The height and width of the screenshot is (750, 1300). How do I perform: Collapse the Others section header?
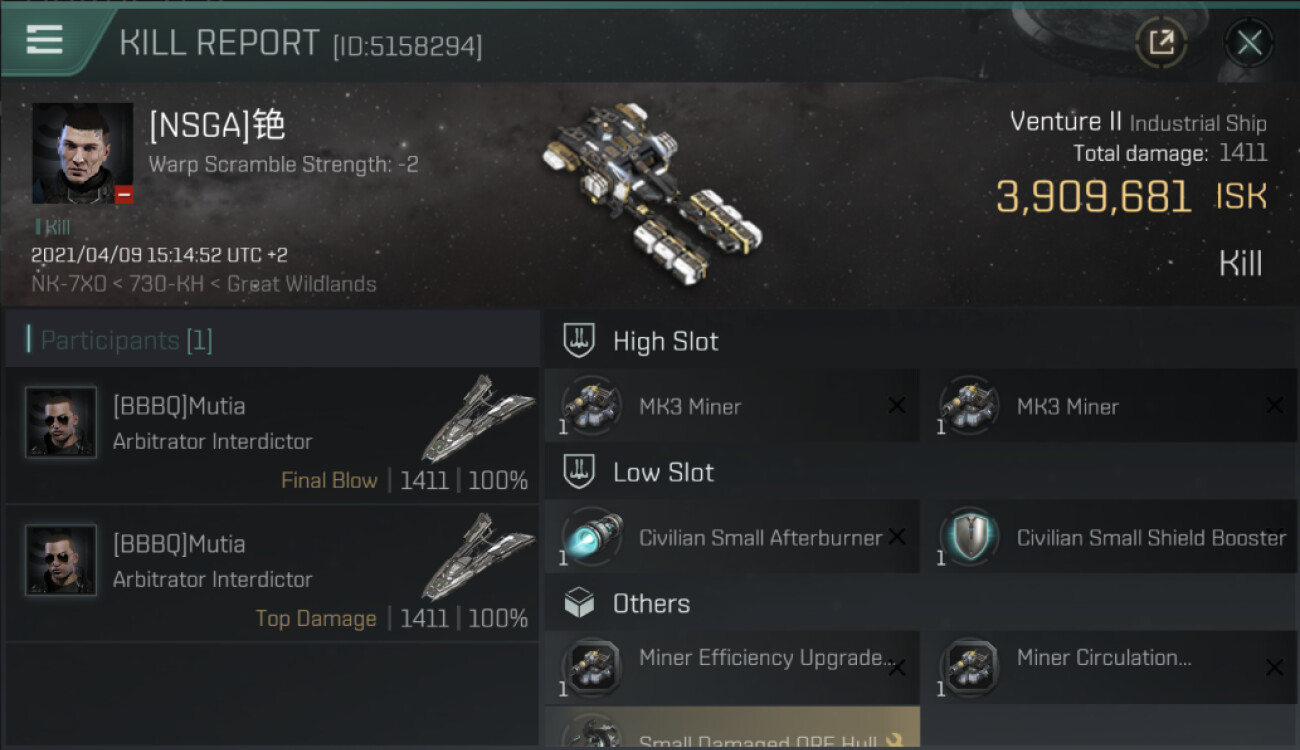point(920,603)
